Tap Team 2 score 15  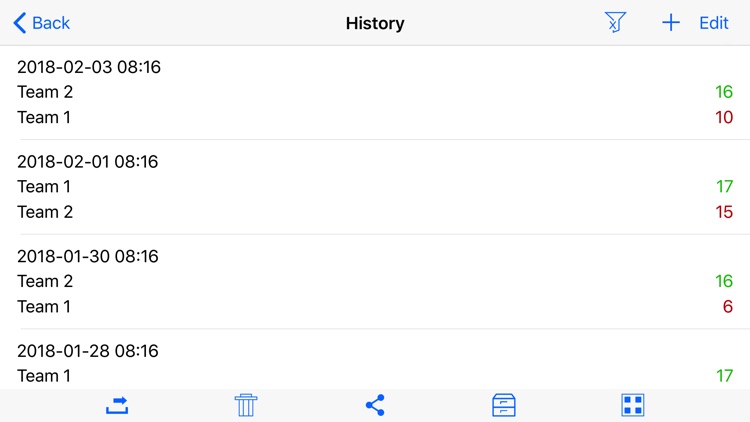tap(724, 212)
